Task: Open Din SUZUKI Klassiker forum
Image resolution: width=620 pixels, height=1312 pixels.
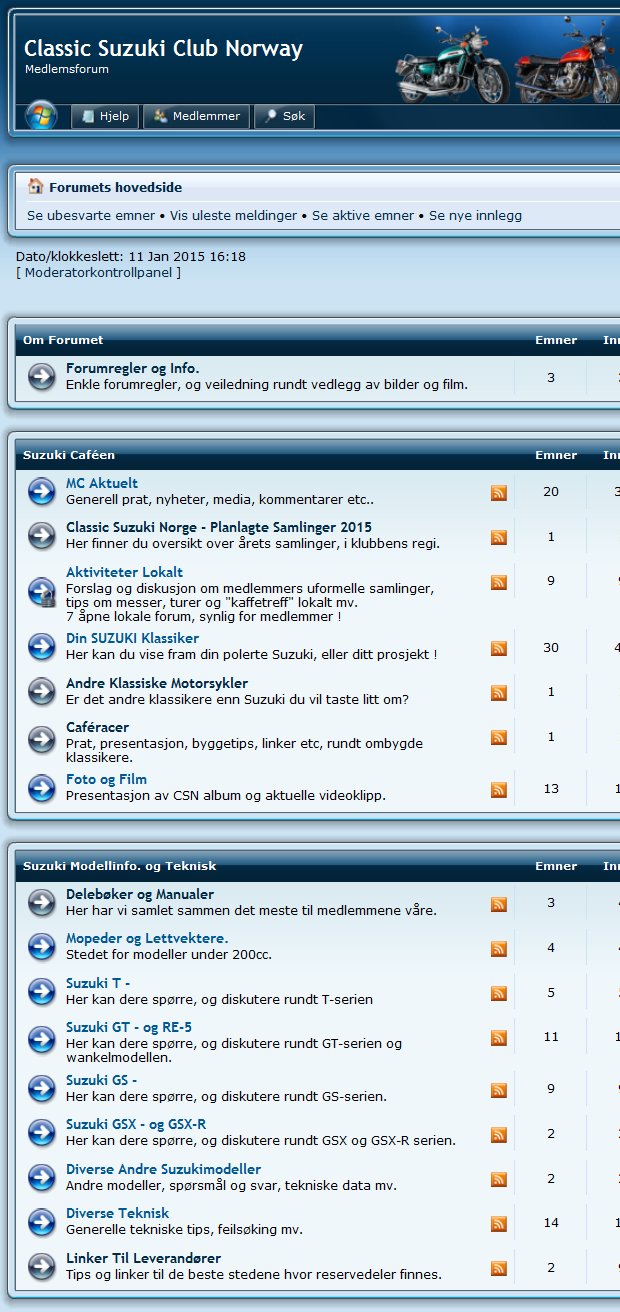Action: coord(133,638)
